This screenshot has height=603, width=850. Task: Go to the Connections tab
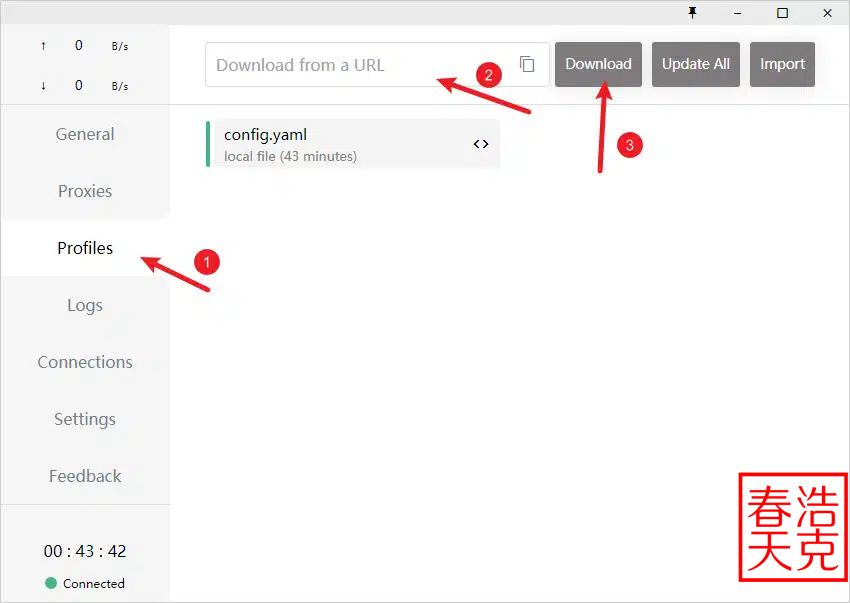pos(85,362)
